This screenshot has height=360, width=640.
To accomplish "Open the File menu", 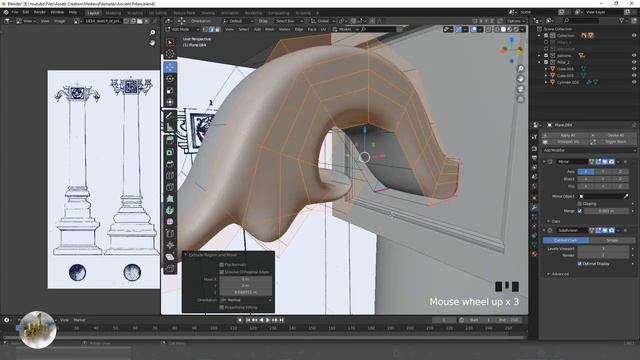I will 15,12.
